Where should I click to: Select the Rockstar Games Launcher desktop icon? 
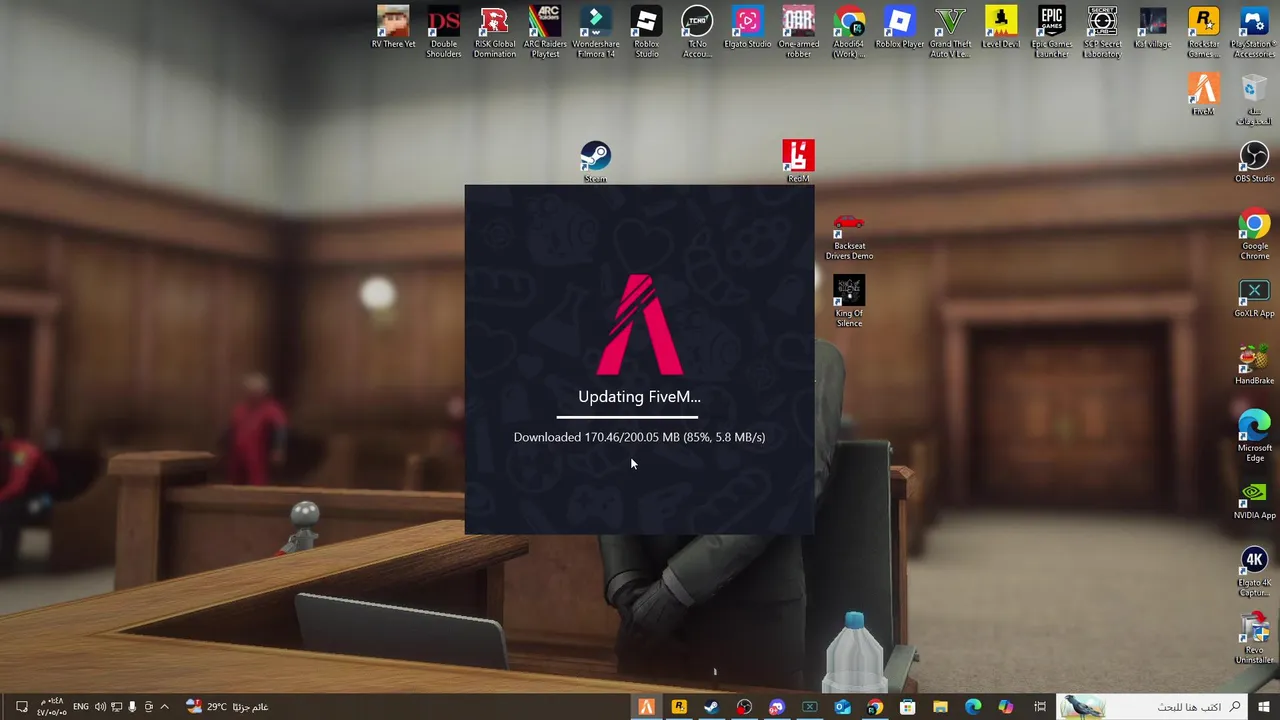(x=1203, y=32)
